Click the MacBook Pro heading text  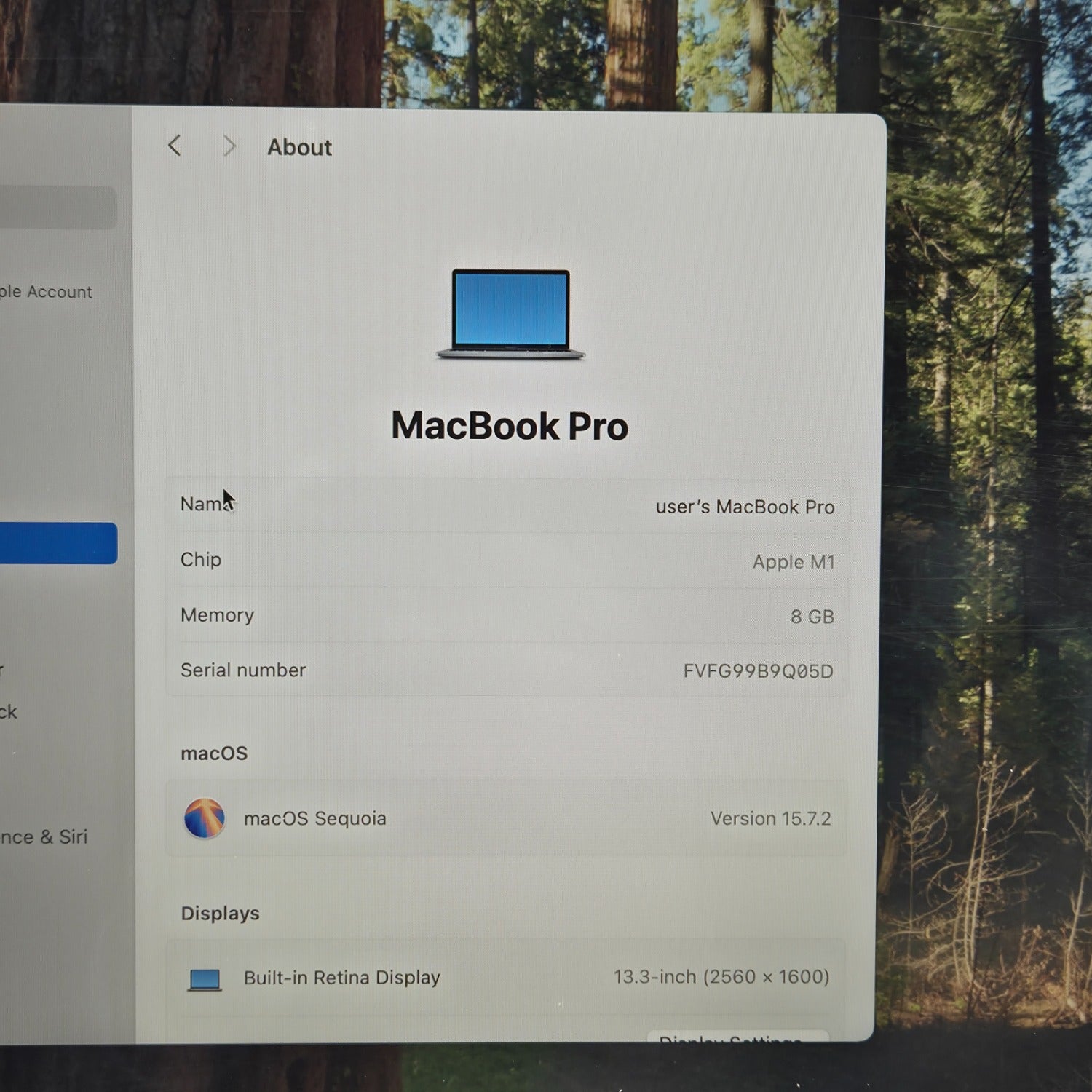click(510, 426)
